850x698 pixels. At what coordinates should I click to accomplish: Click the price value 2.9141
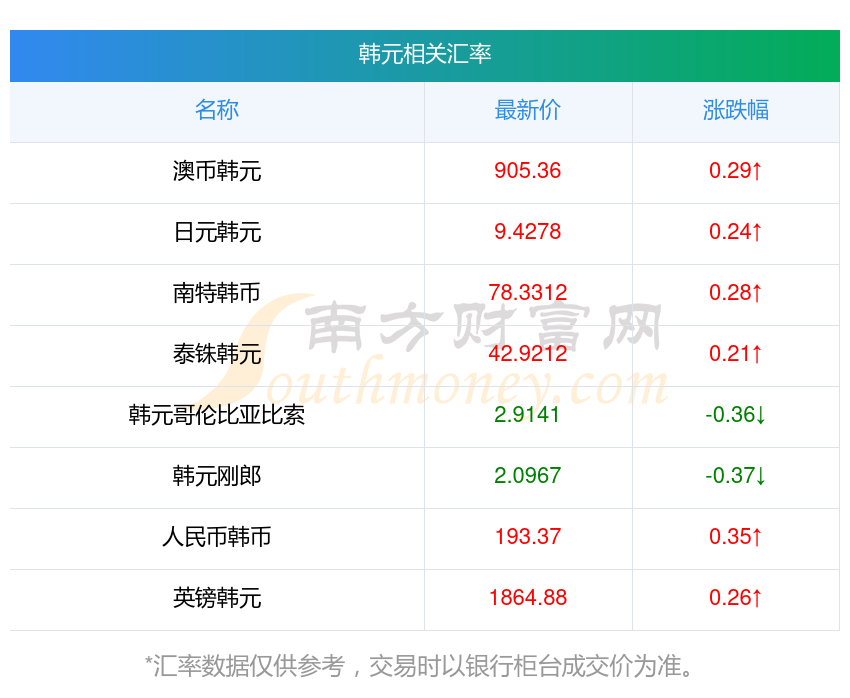[x=527, y=415]
